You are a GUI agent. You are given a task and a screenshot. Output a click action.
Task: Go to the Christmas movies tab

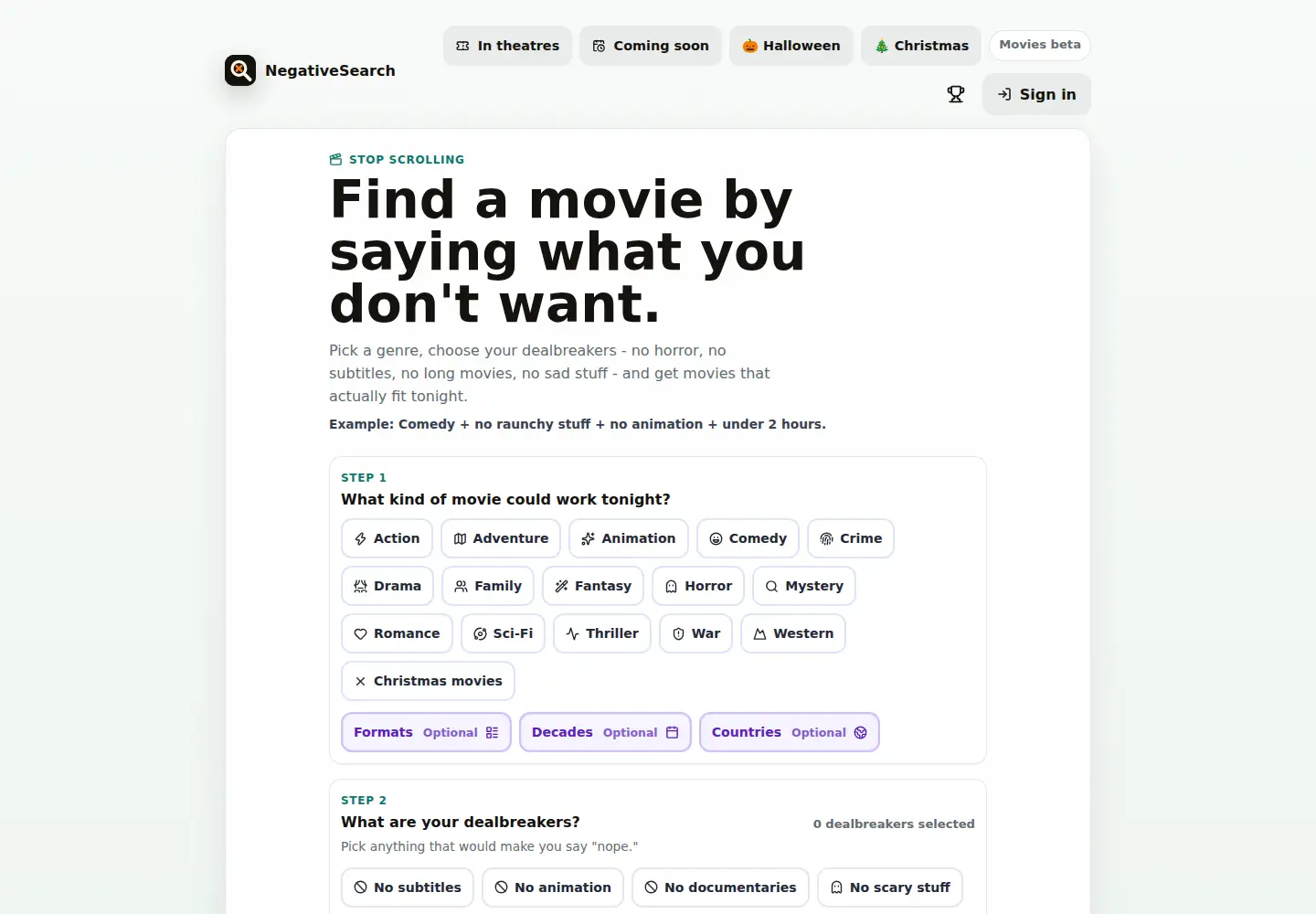[x=921, y=46]
